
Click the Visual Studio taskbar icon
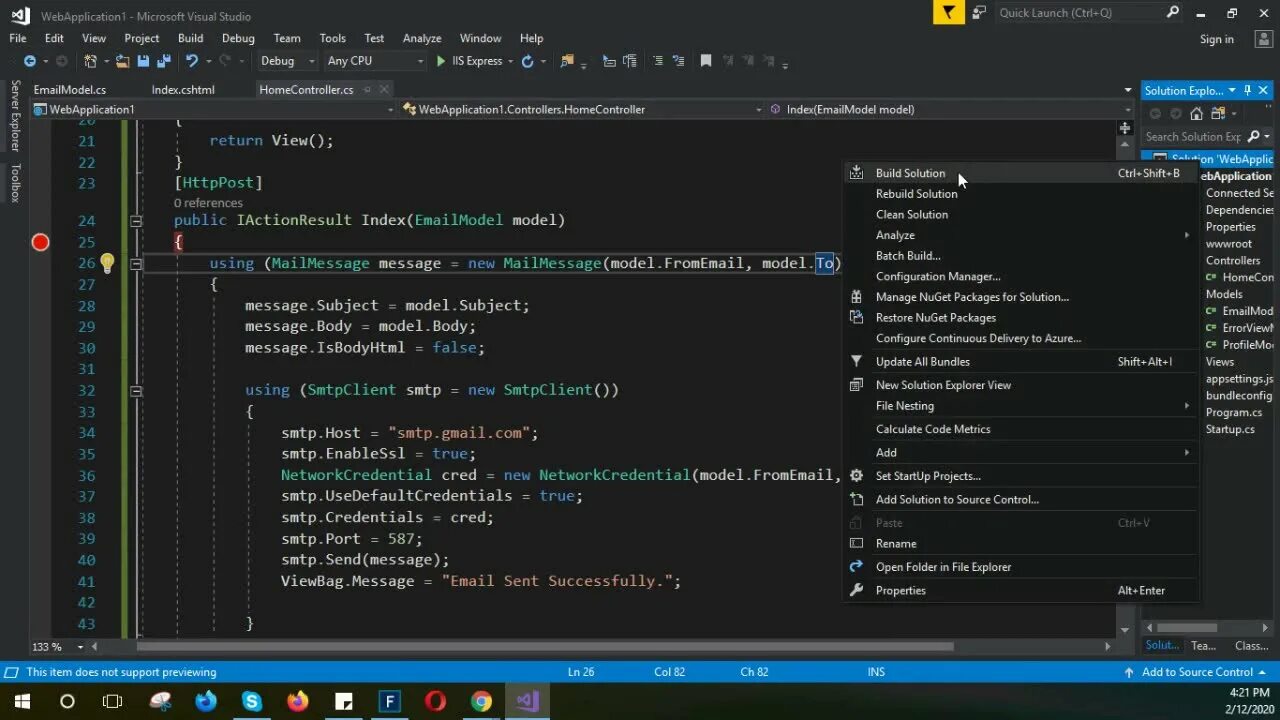tap(527, 701)
